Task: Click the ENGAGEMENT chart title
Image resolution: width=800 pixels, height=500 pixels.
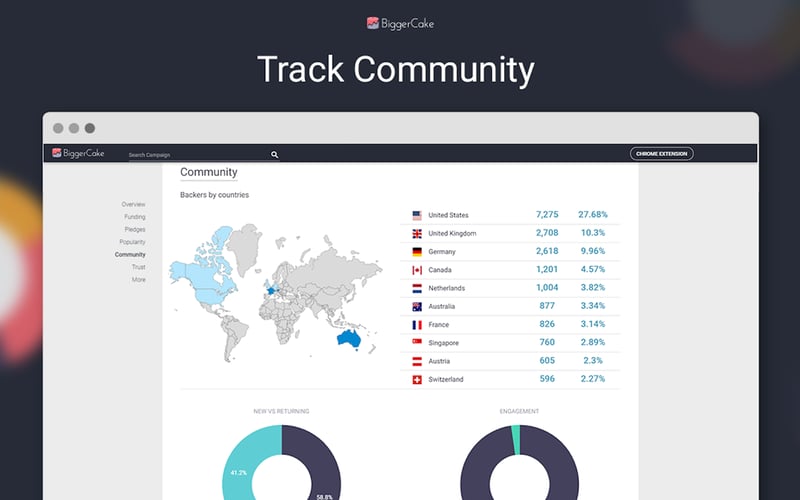Action: [x=519, y=411]
